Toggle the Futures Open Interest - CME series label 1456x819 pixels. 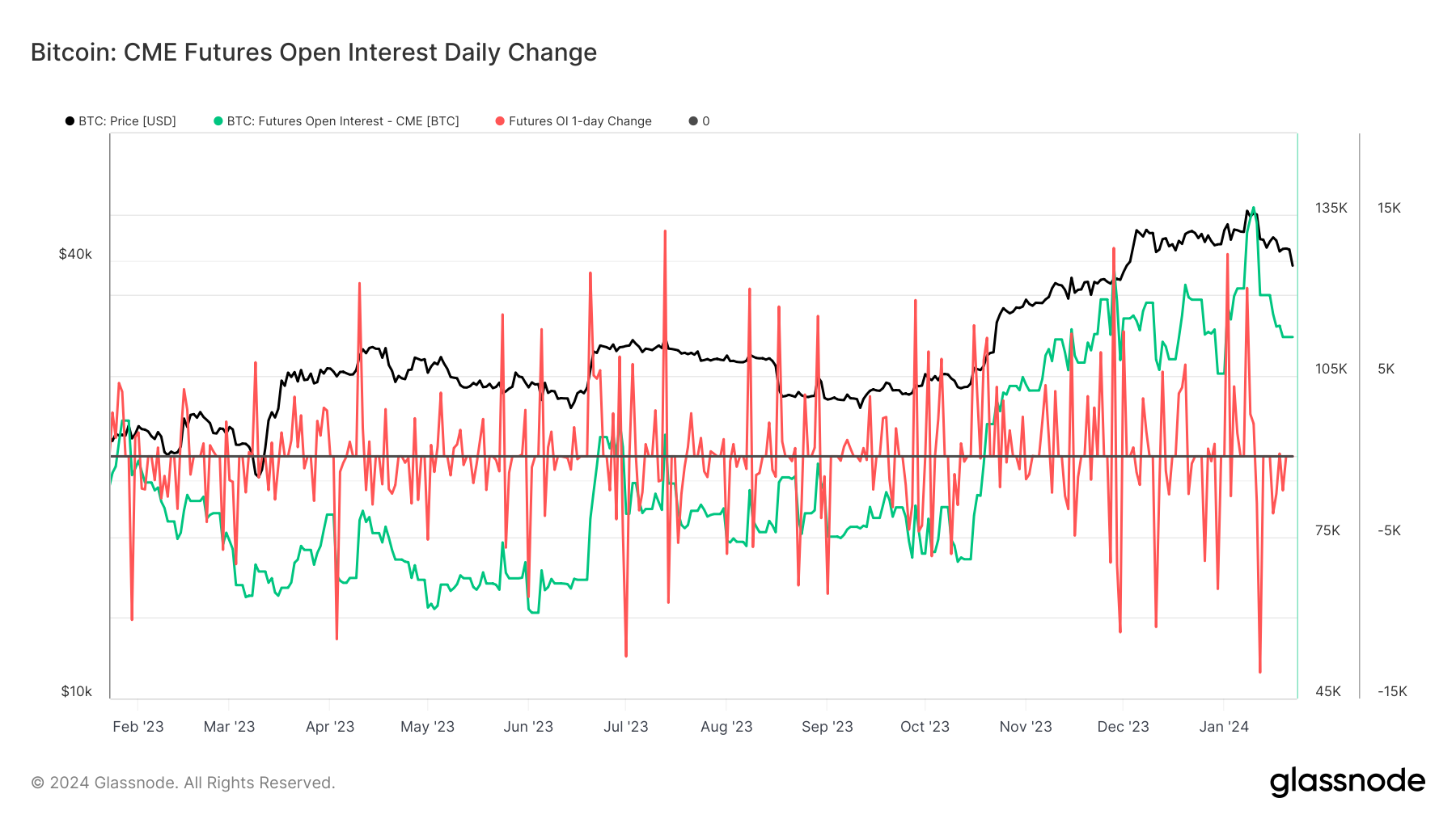point(343,121)
